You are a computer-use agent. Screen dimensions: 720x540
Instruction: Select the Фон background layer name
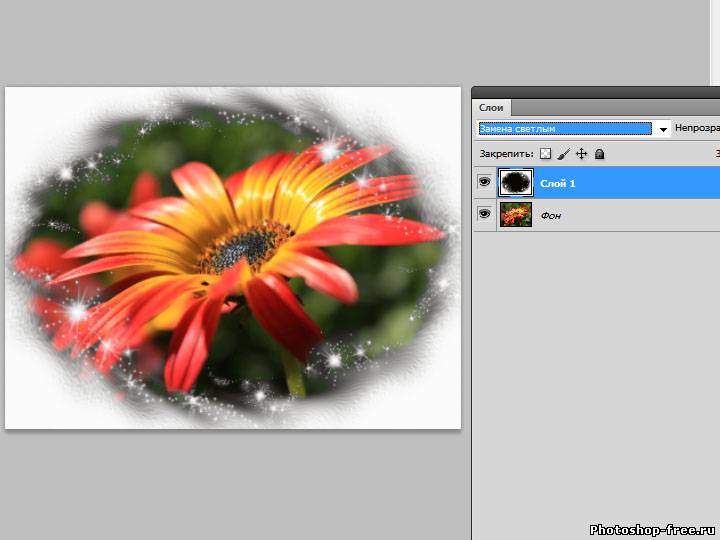pyautogui.click(x=550, y=216)
